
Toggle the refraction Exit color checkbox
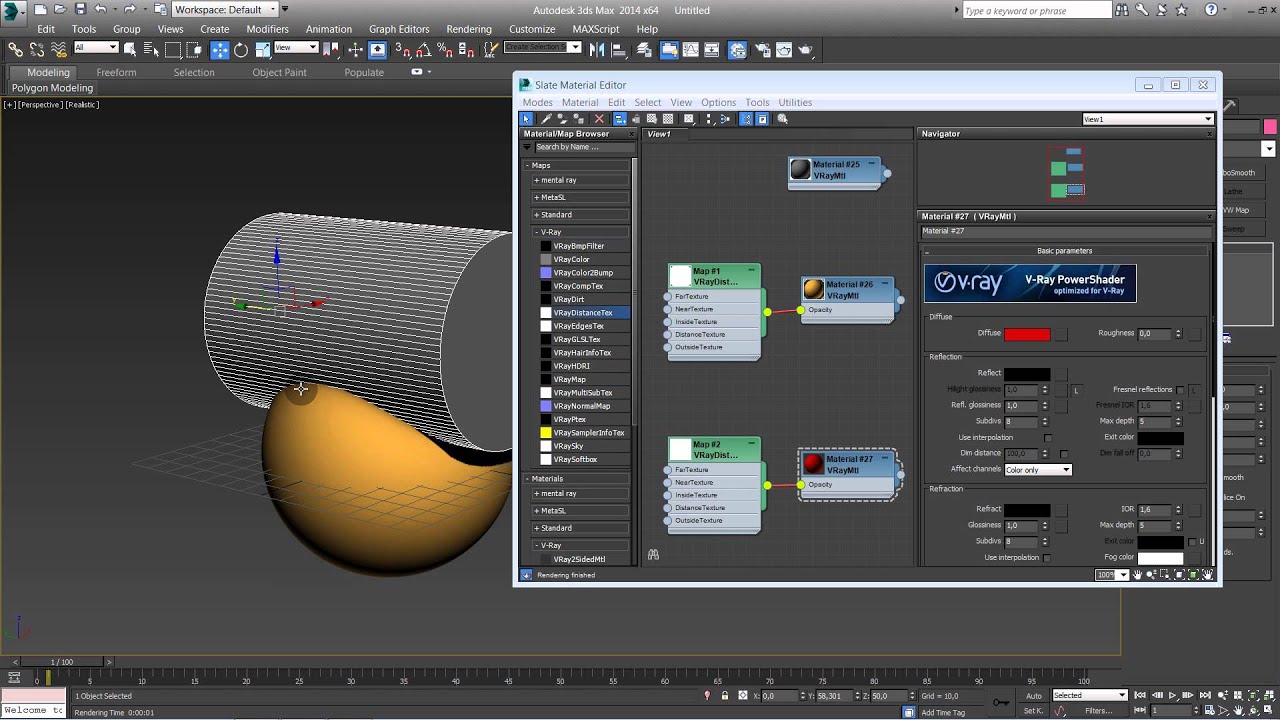(1192, 542)
